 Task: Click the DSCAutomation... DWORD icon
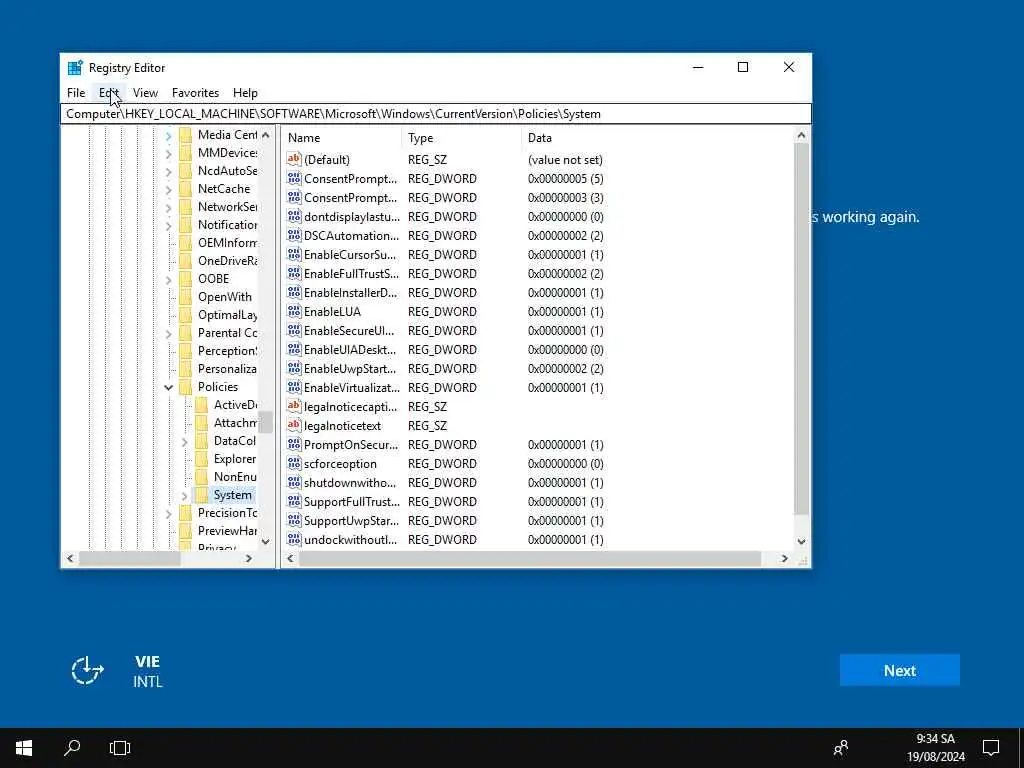294,235
